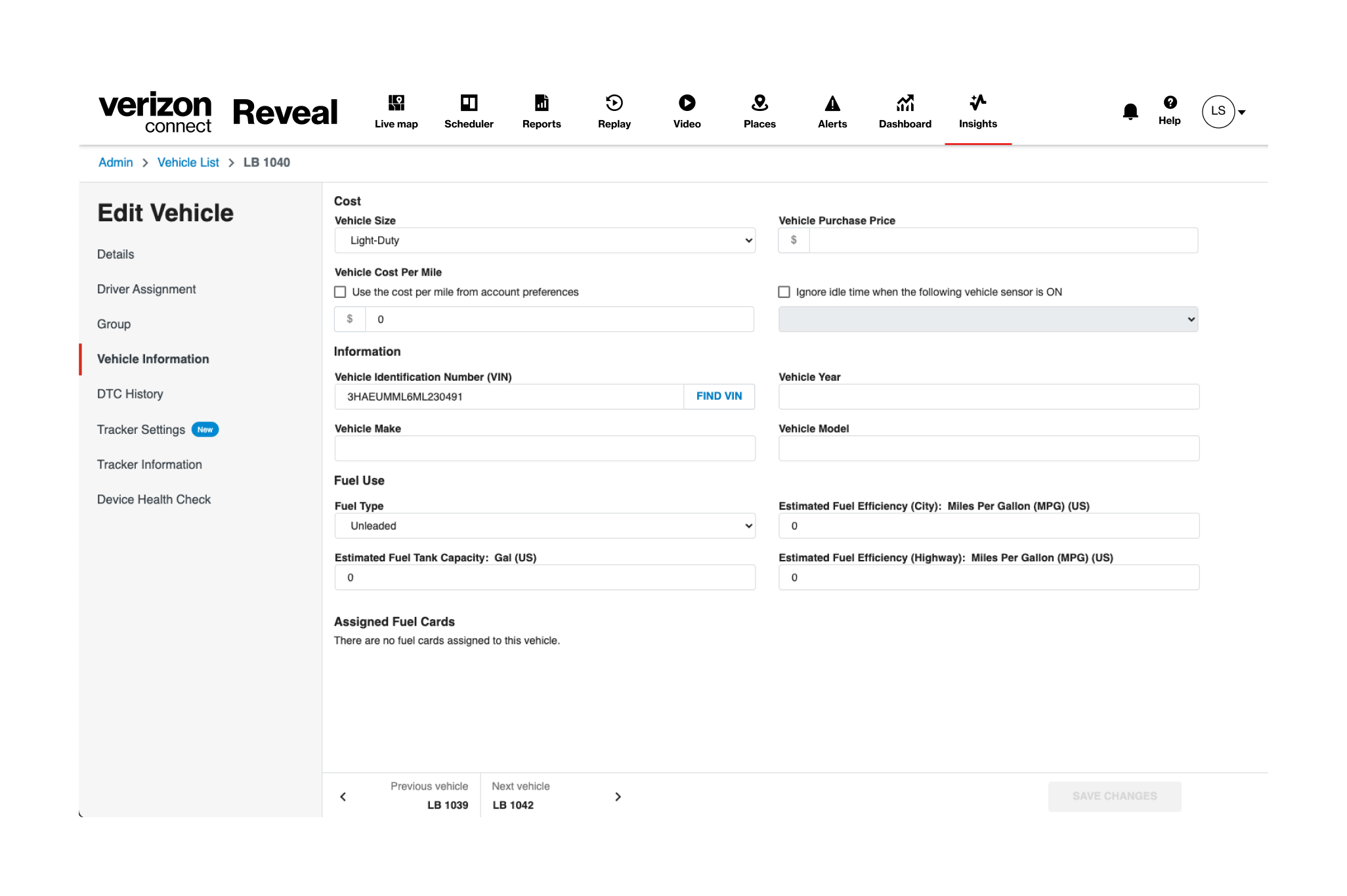The height and width of the screenshot is (896, 1347).
Task: Open the Dashboard section
Action: tap(905, 111)
